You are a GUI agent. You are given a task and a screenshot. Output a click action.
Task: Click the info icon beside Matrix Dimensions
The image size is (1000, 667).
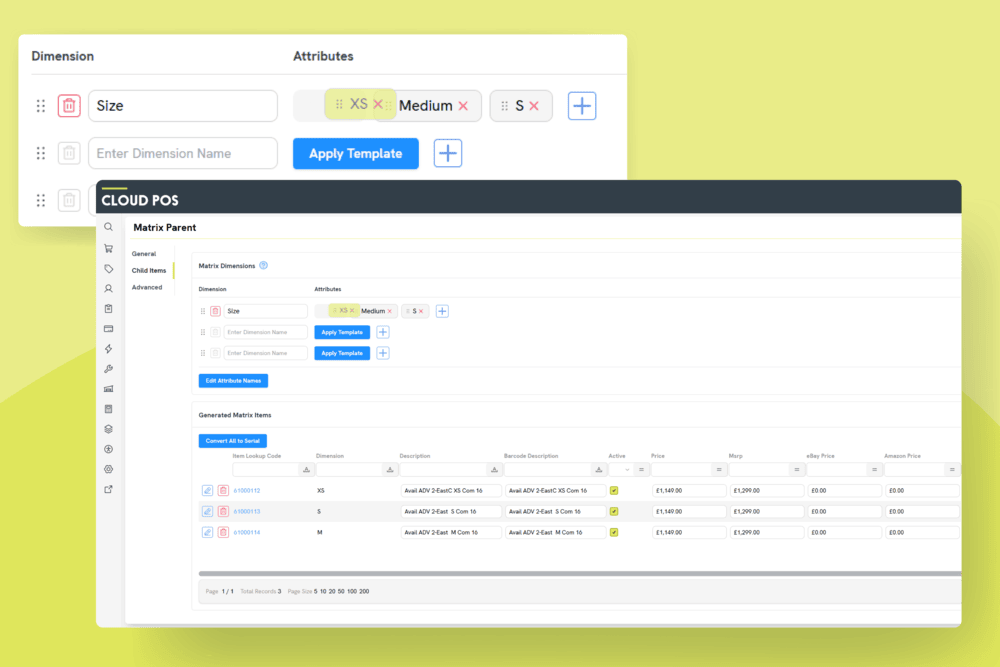262,265
